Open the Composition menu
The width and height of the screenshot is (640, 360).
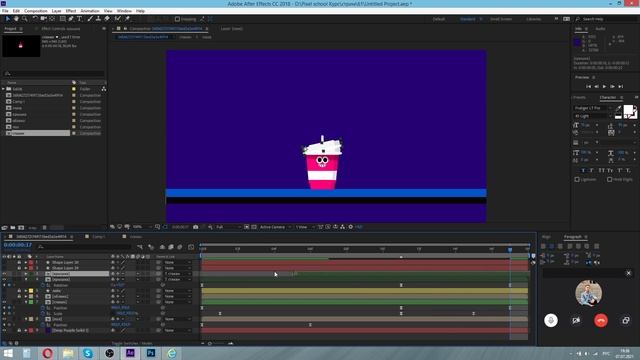(x=36, y=11)
